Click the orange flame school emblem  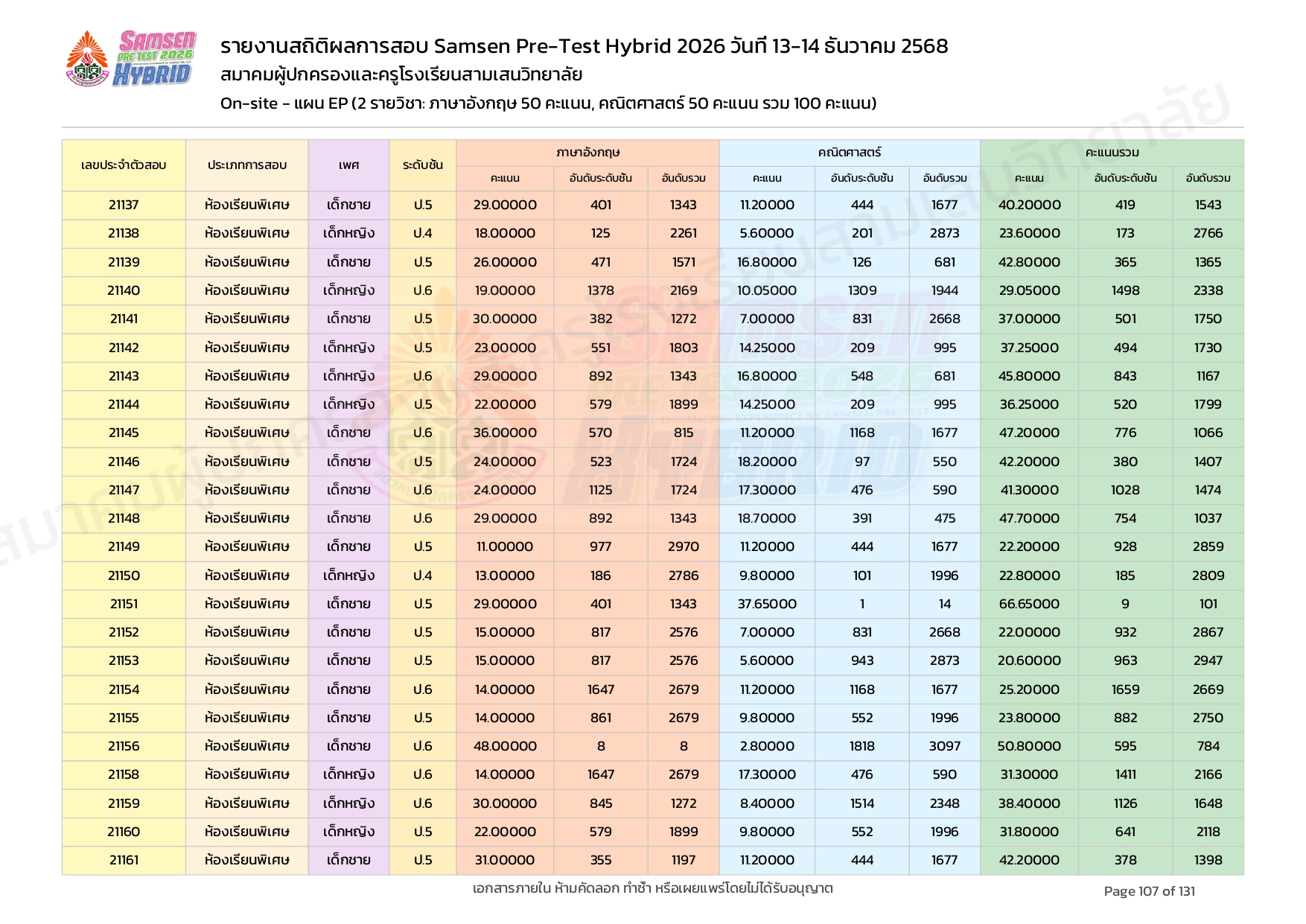tap(88, 58)
